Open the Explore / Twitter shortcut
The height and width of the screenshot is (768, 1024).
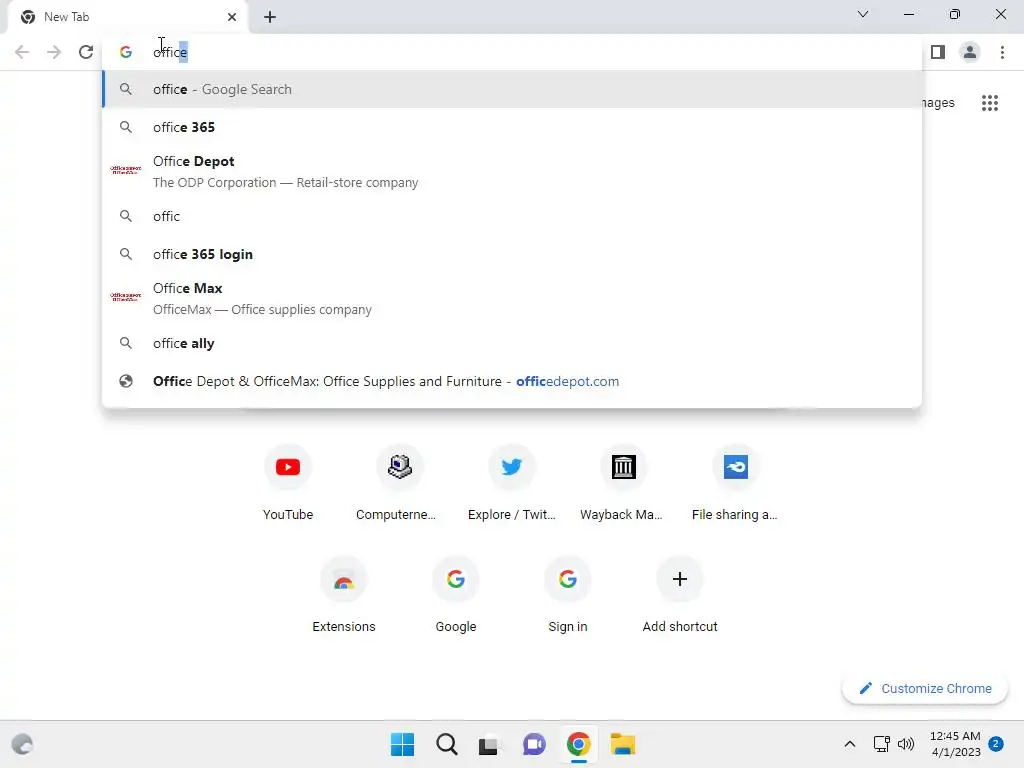click(512, 483)
